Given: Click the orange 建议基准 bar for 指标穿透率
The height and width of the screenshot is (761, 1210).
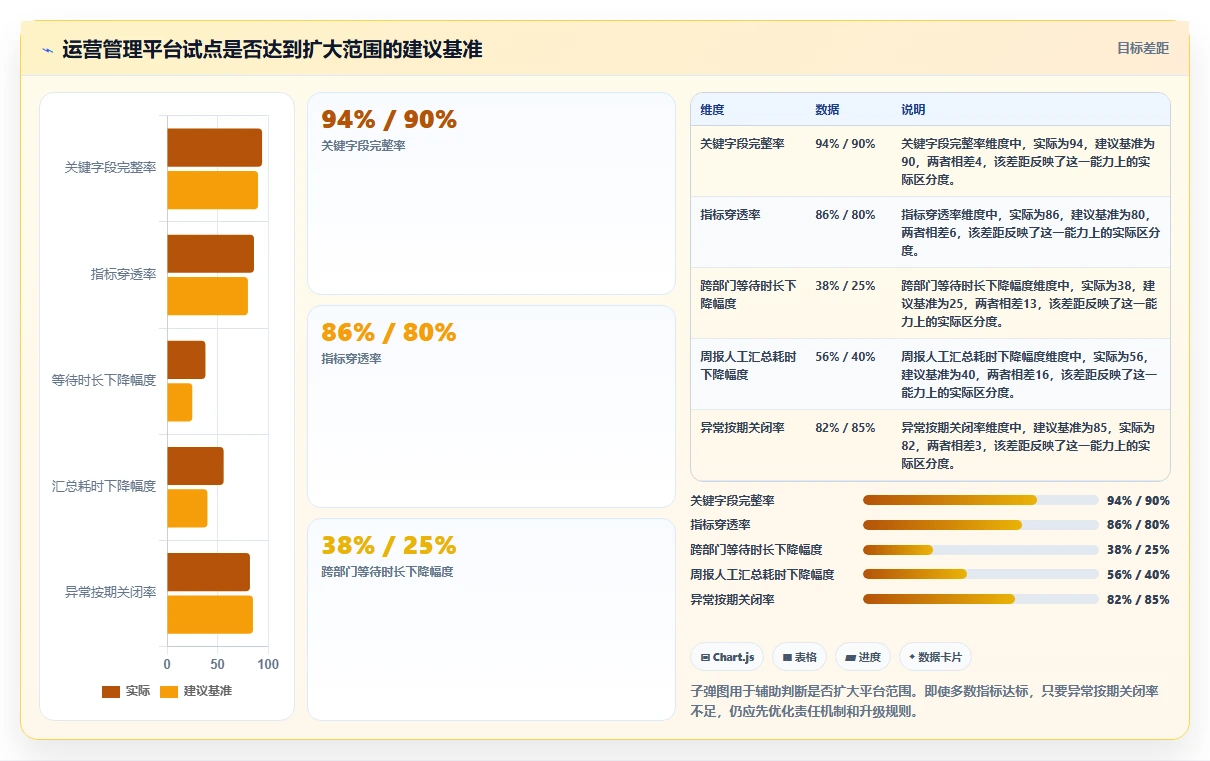Looking at the screenshot, I should tap(207, 296).
